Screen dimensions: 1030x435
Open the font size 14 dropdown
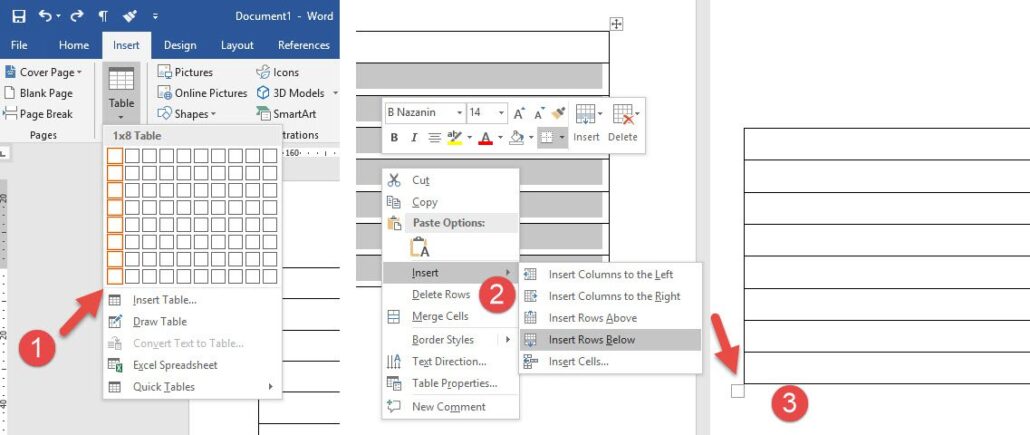[x=501, y=113]
